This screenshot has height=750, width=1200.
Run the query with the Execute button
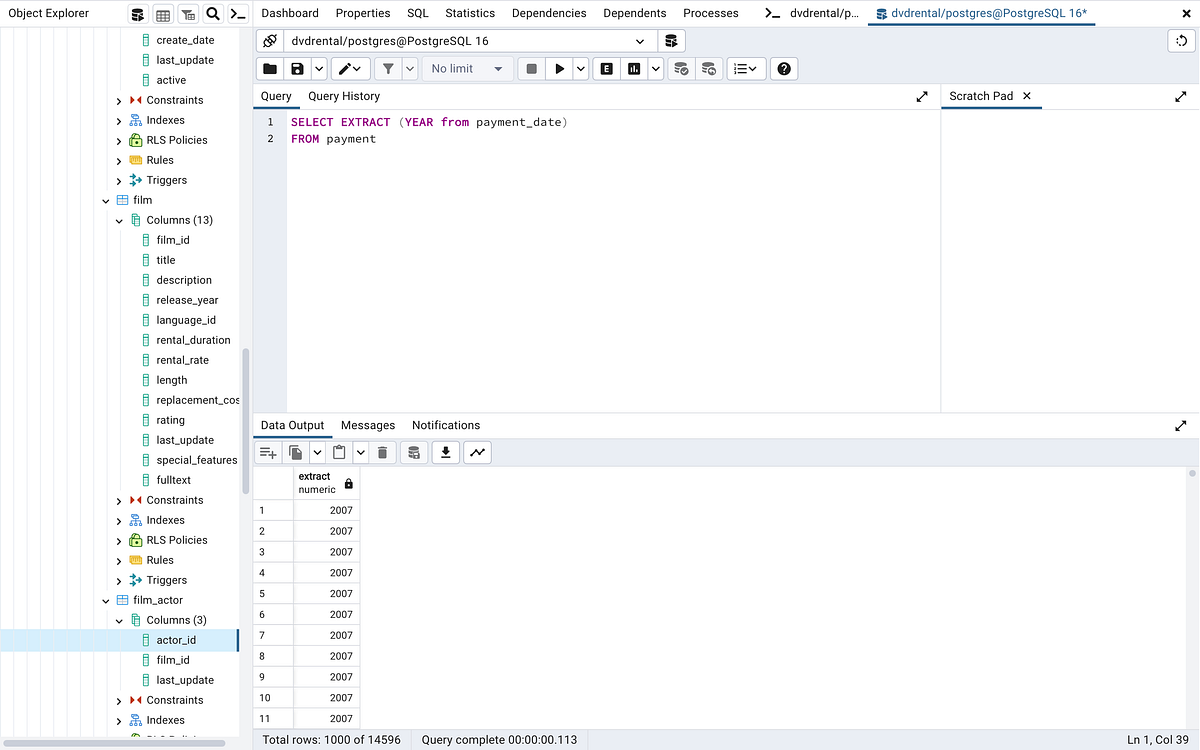click(559, 68)
